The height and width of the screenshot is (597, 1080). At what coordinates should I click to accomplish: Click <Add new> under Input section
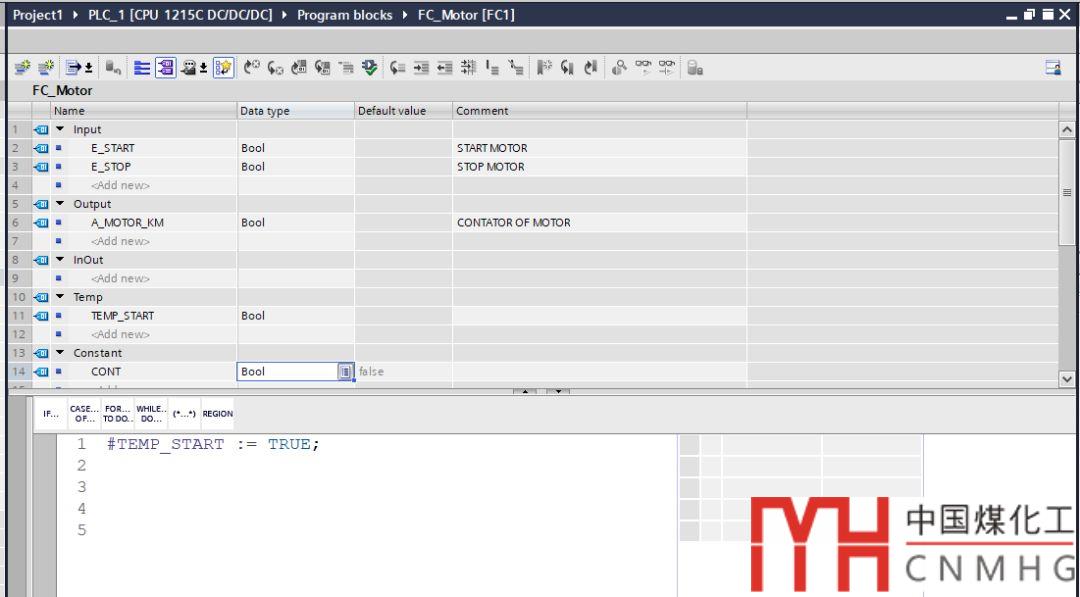(x=121, y=185)
